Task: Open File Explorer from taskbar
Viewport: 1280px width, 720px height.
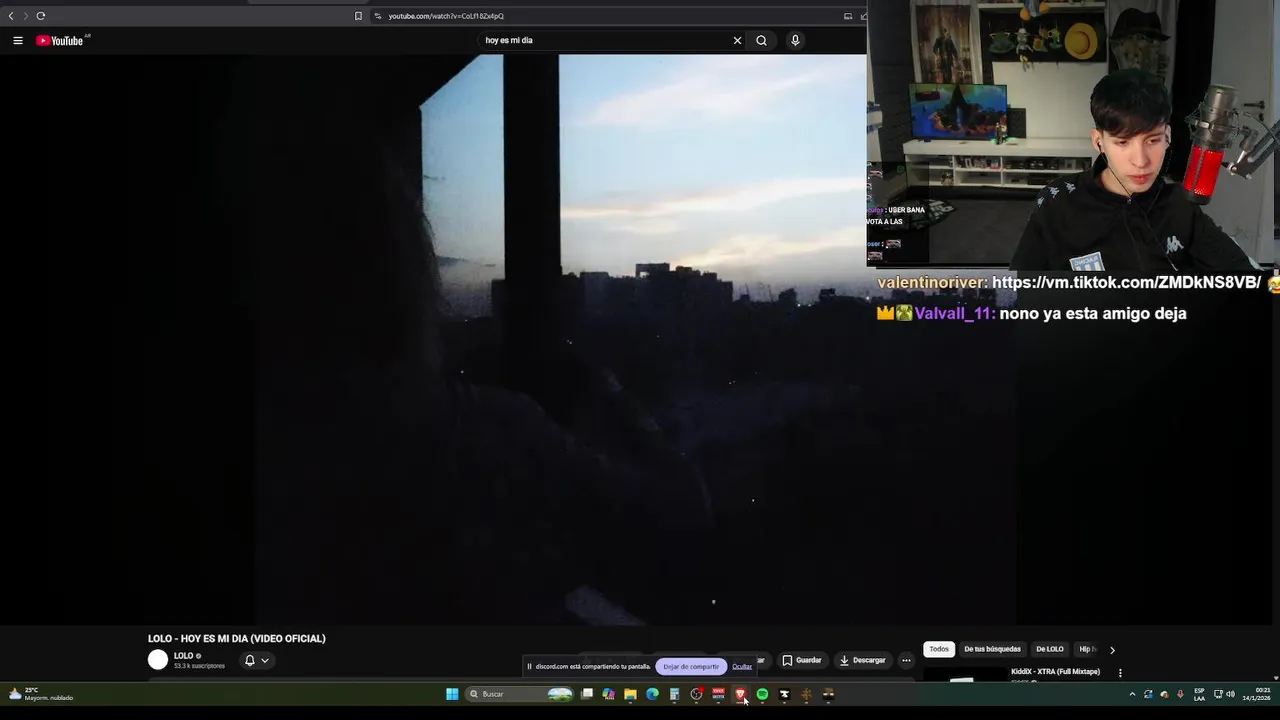Action: (x=630, y=694)
